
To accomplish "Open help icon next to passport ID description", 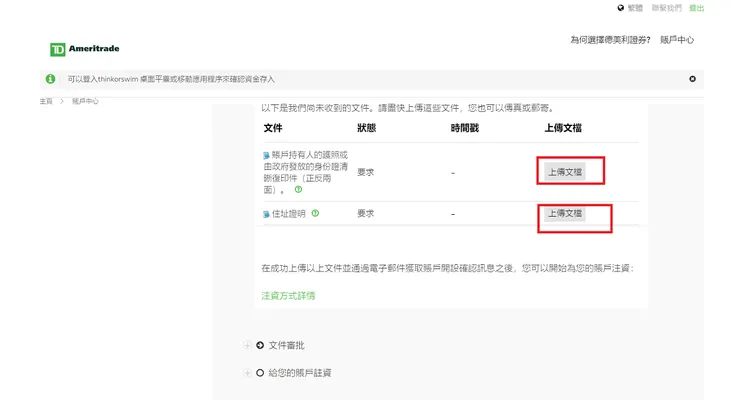I will (298, 190).
